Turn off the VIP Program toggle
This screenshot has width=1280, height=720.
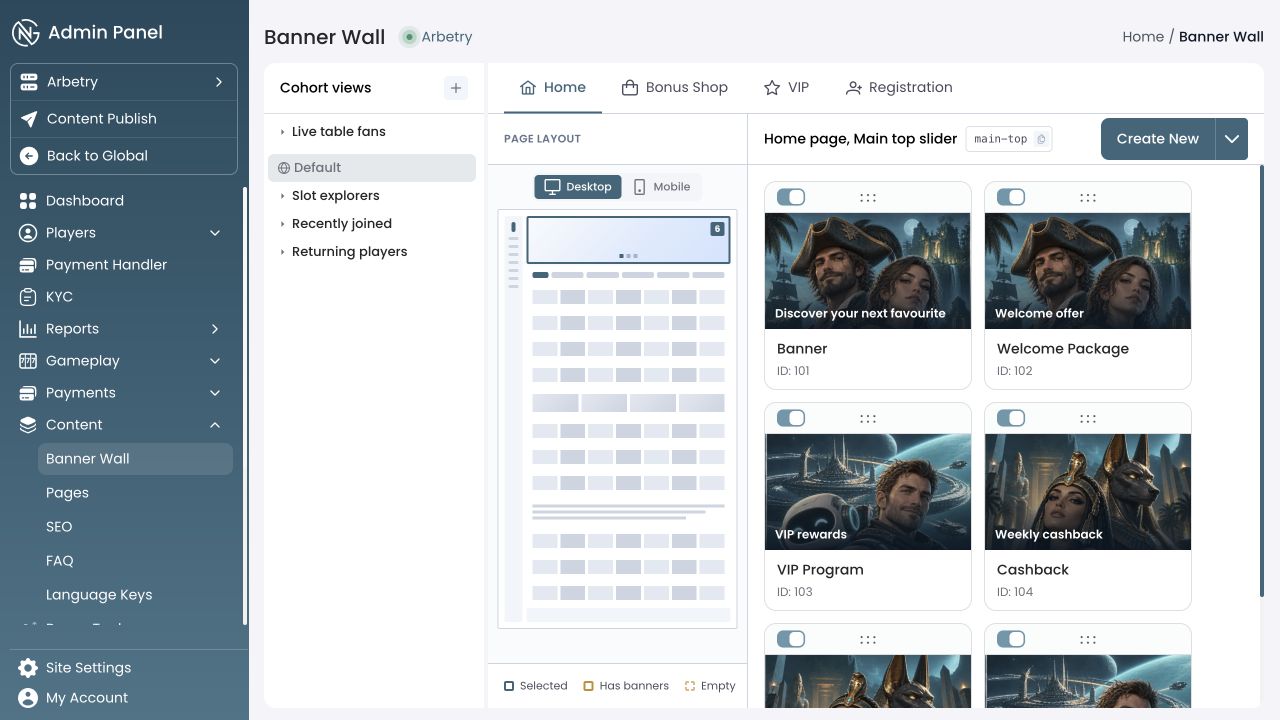pyautogui.click(x=791, y=418)
